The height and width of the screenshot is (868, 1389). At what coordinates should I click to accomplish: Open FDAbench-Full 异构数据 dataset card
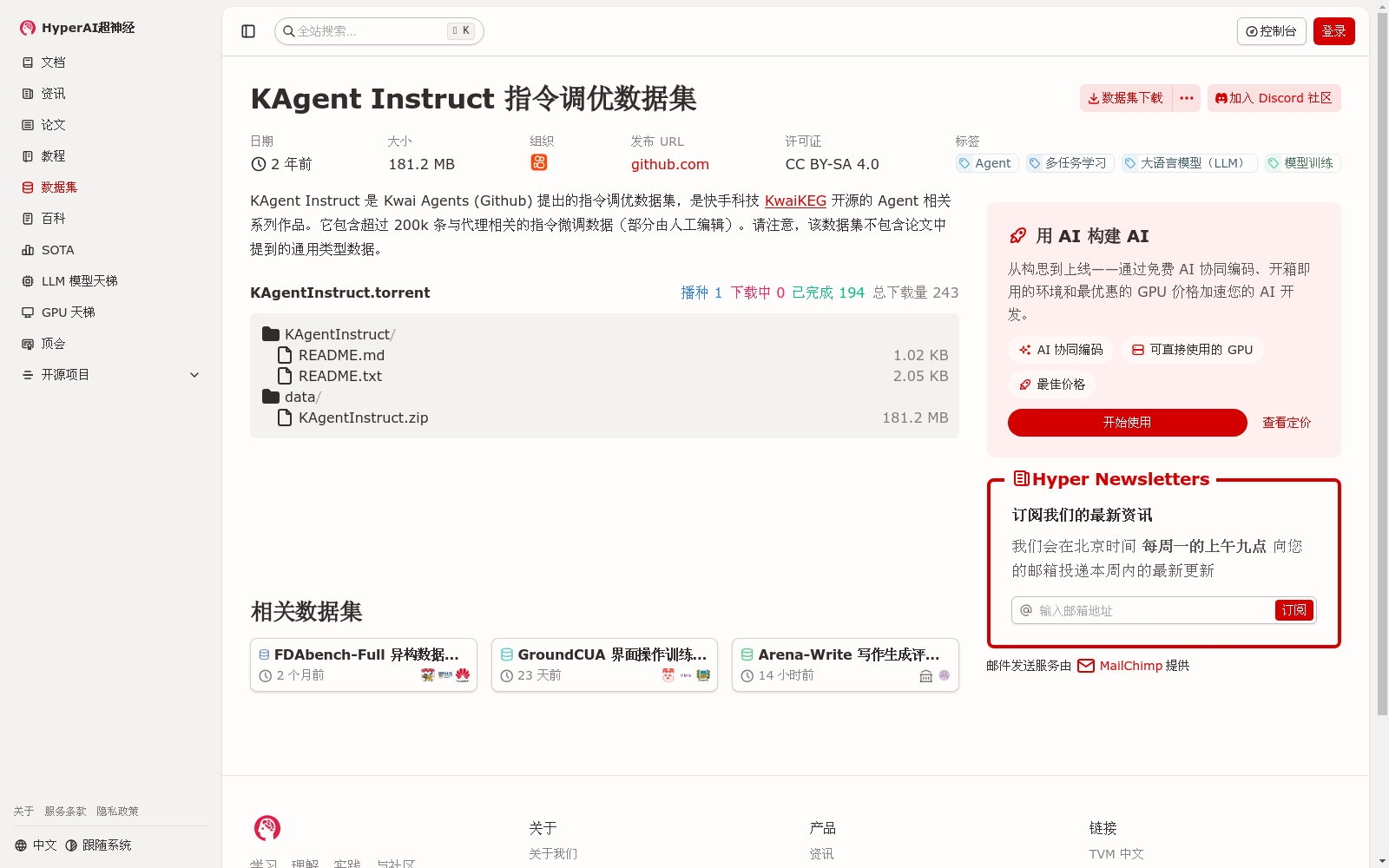pyautogui.click(x=364, y=665)
